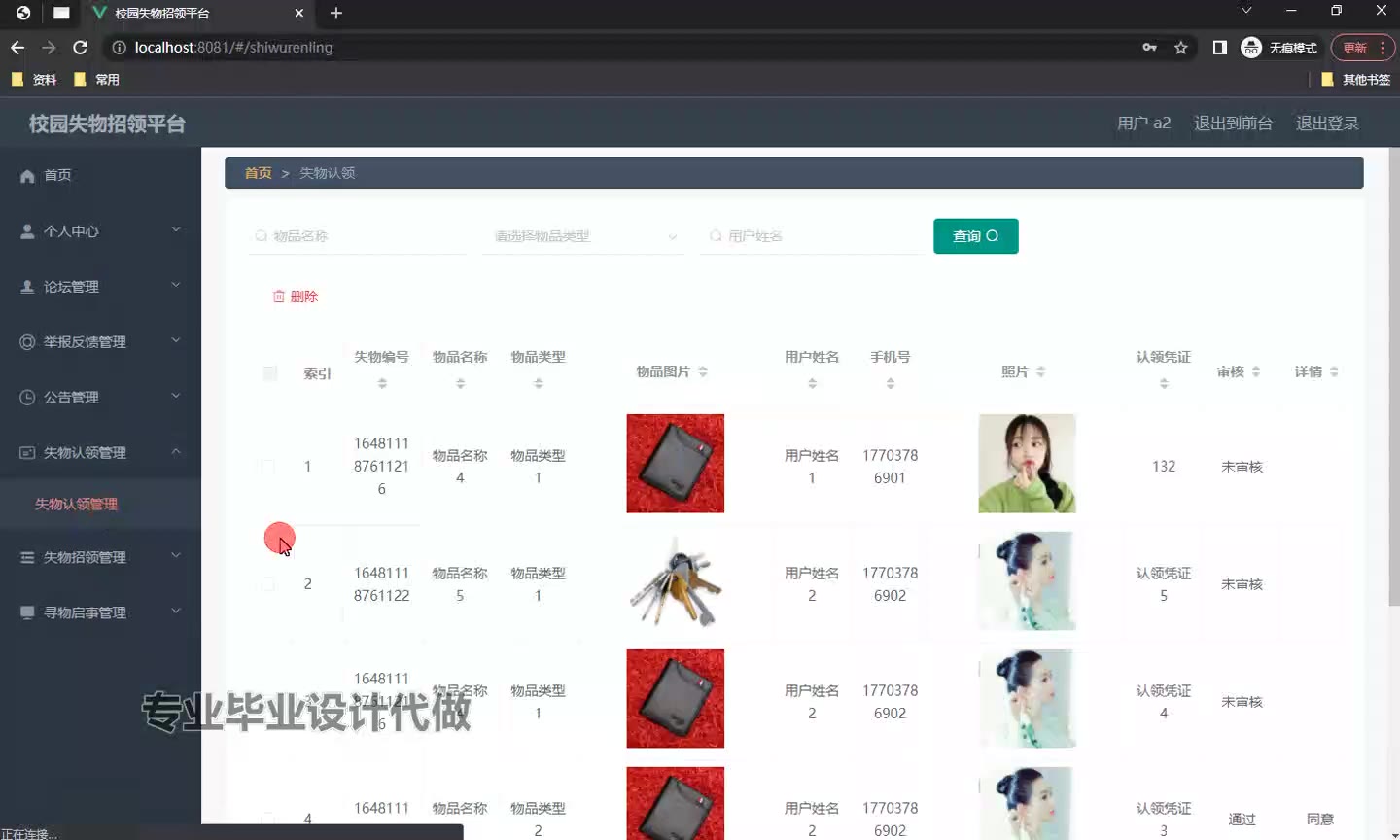This screenshot has width=1400, height=840.
Task: Open the 请选择物品类型 dropdown
Action: pyautogui.click(x=584, y=236)
